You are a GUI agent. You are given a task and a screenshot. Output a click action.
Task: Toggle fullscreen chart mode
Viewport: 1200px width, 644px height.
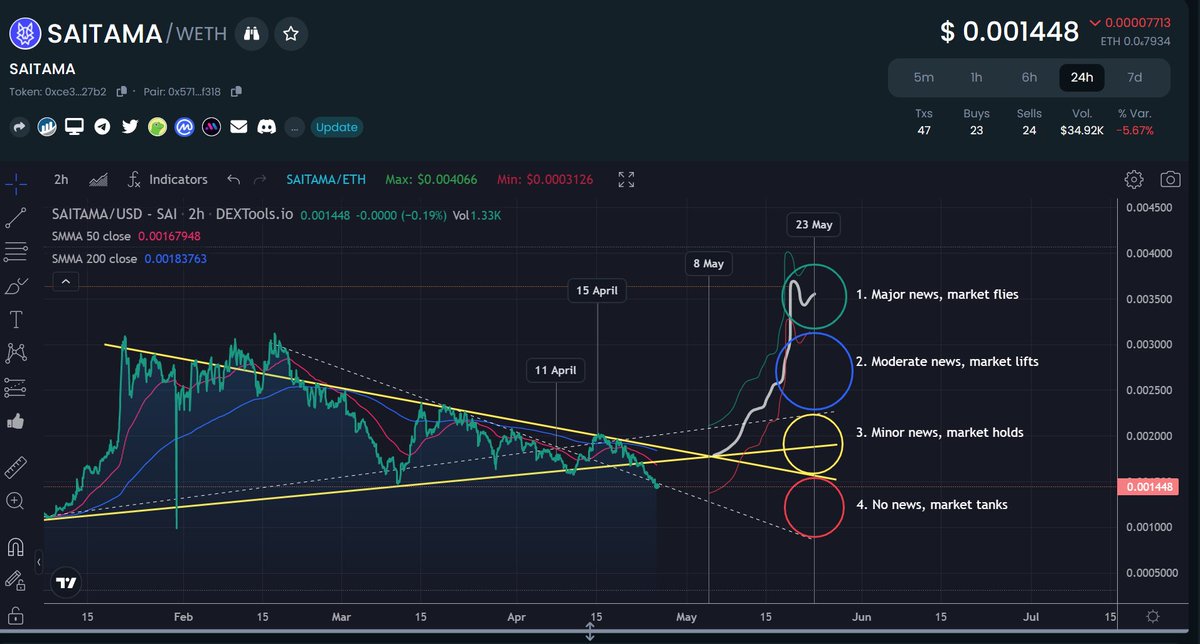pos(626,180)
